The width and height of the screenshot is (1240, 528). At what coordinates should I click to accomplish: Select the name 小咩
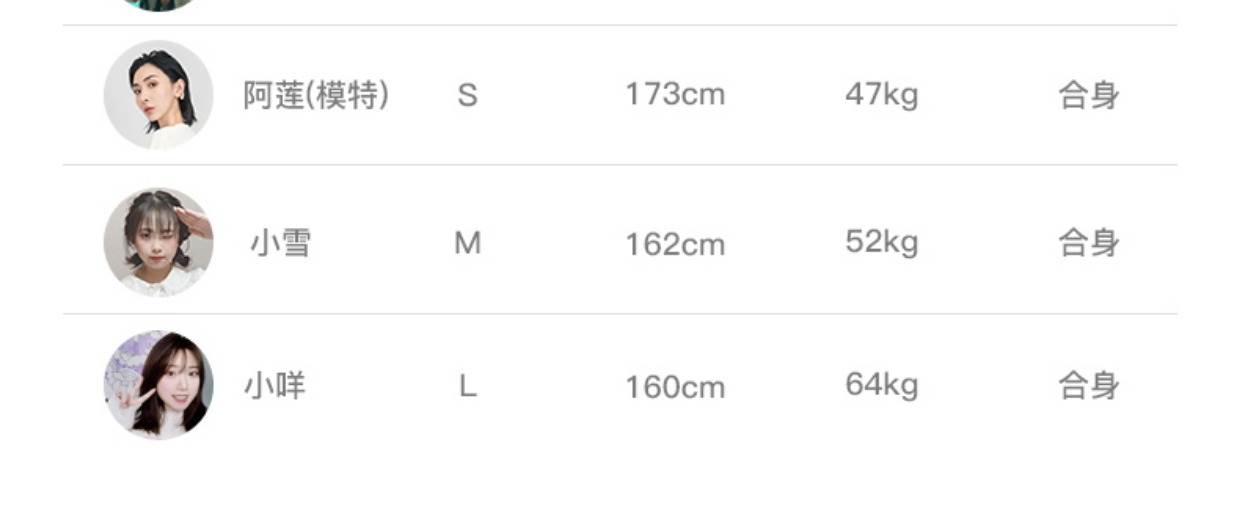[275, 386]
